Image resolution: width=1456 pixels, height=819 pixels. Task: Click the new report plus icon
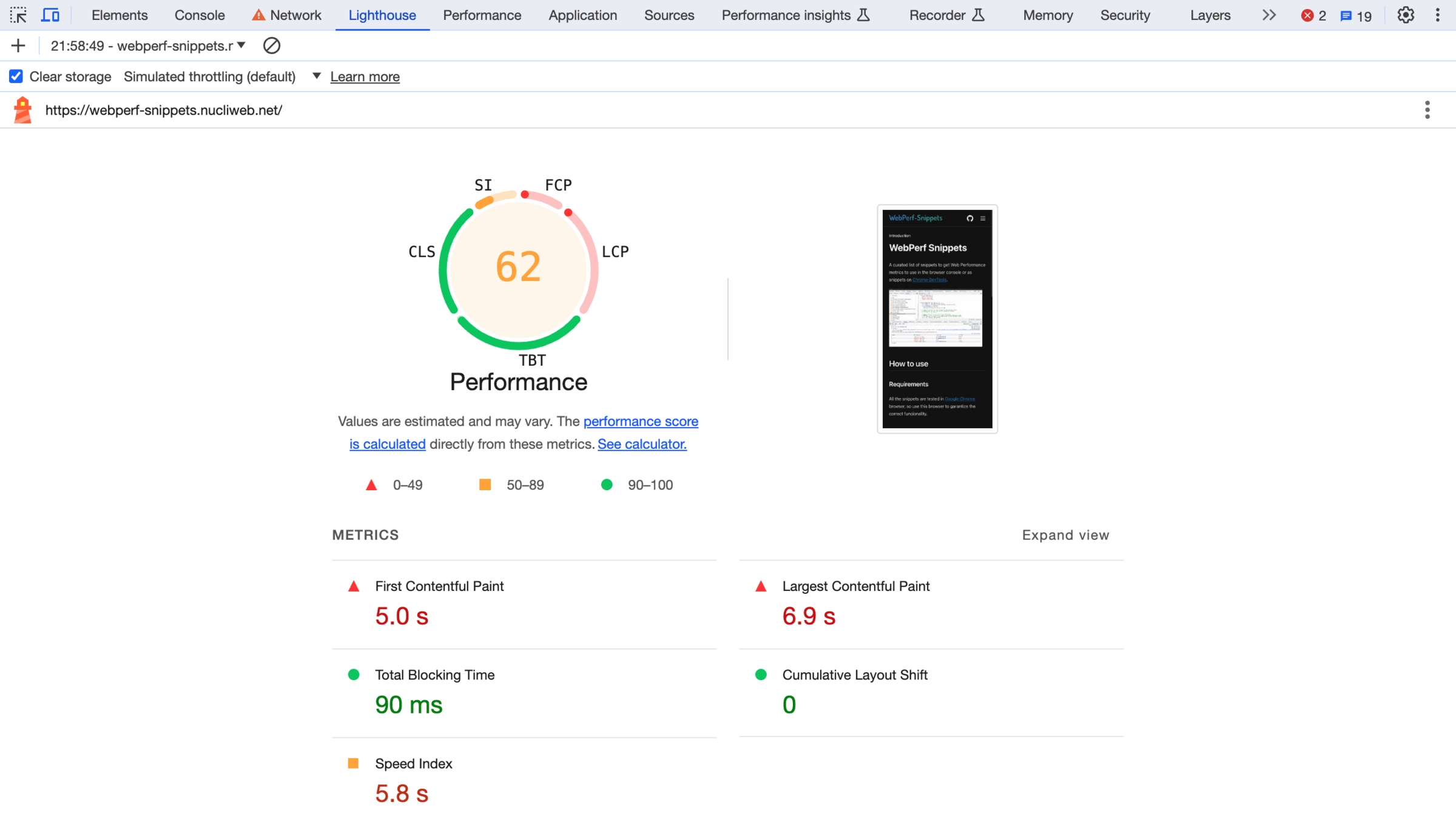(x=18, y=45)
